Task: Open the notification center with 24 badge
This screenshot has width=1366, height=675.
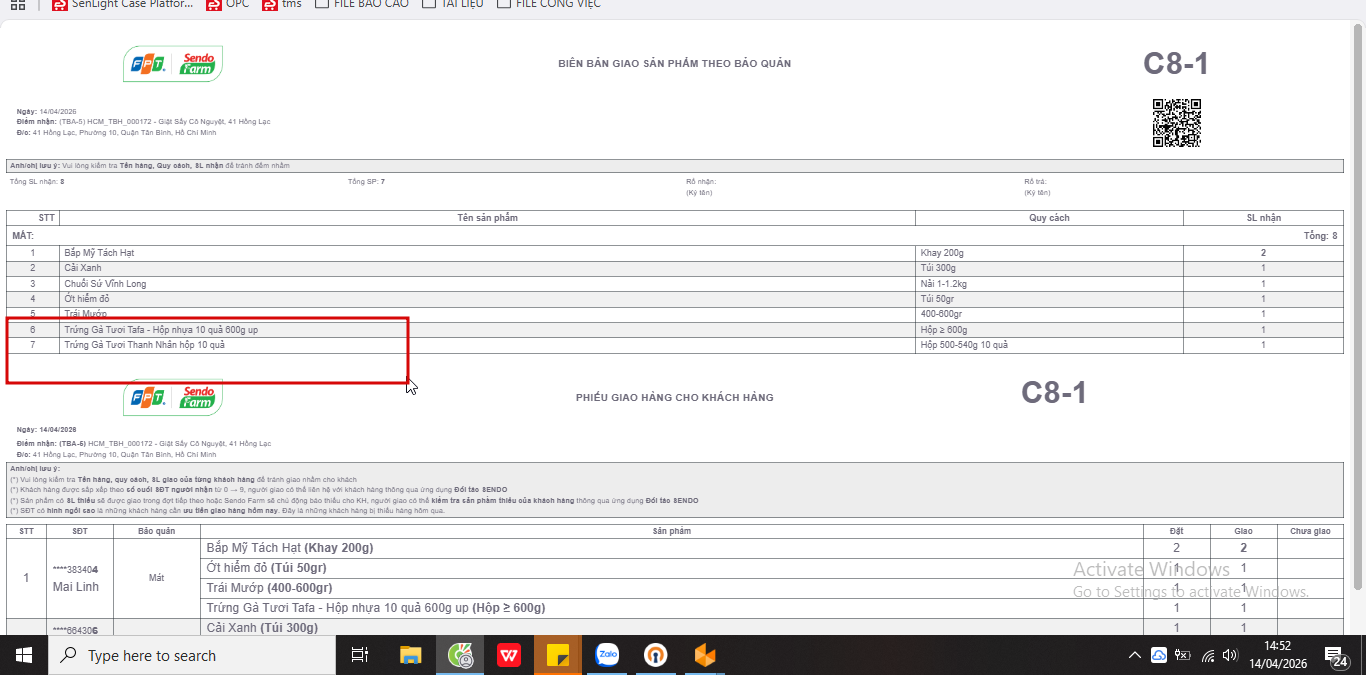Action: pyautogui.click(x=1335, y=656)
